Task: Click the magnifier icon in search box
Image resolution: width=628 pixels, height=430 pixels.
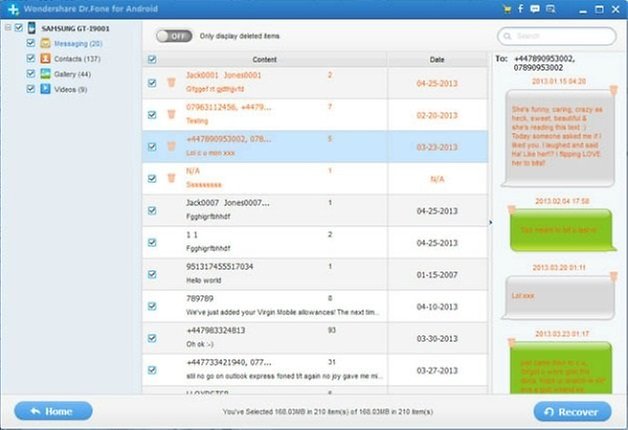Action: point(507,36)
